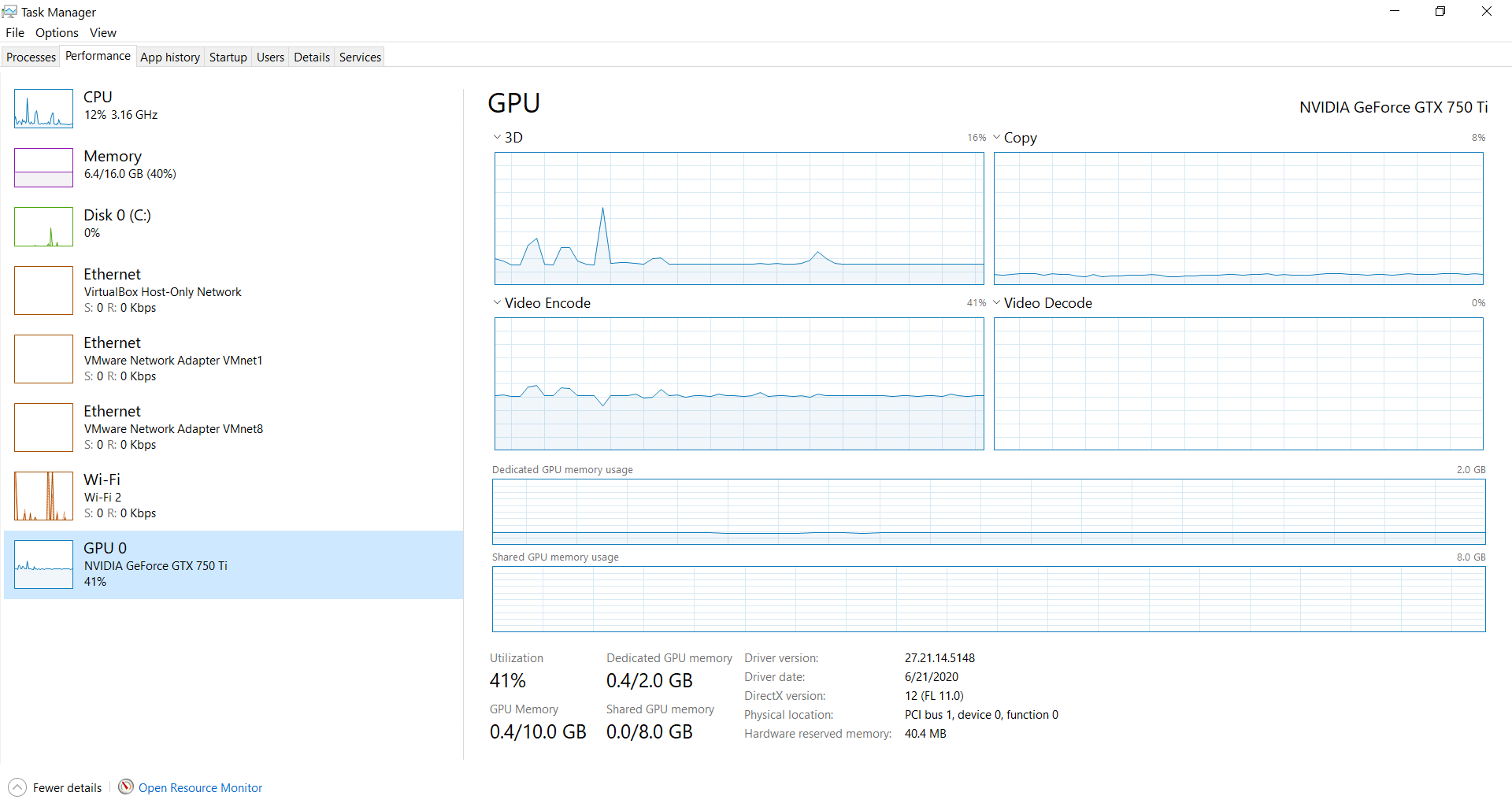Switch to the Startup tab
This screenshot has height=807, width=1512.
(228, 57)
